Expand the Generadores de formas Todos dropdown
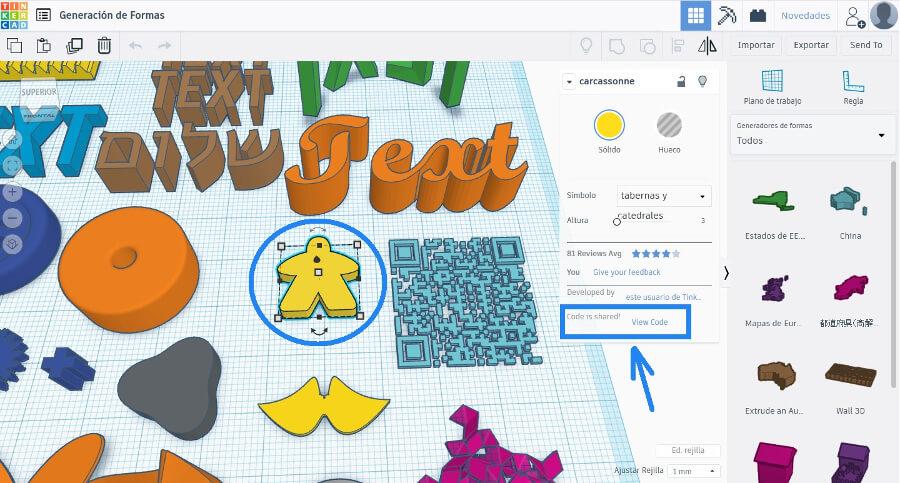The height and width of the screenshot is (483, 900). pyautogui.click(x=811, y=133)
